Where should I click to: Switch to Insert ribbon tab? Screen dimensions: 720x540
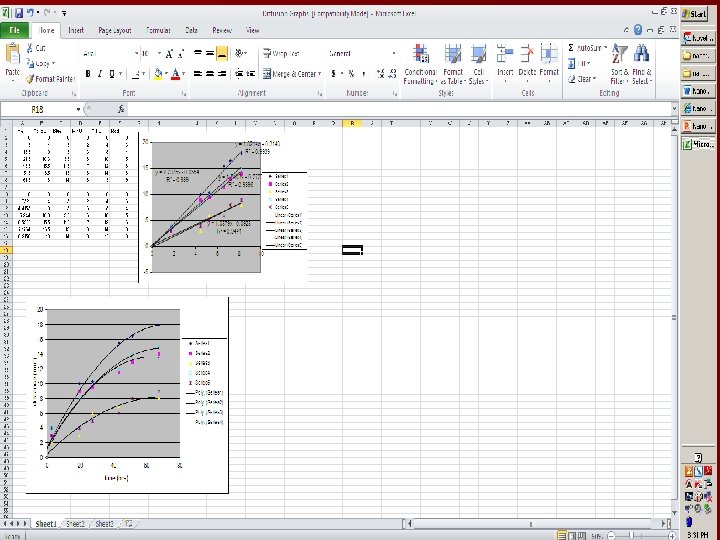tap(76, 30)
